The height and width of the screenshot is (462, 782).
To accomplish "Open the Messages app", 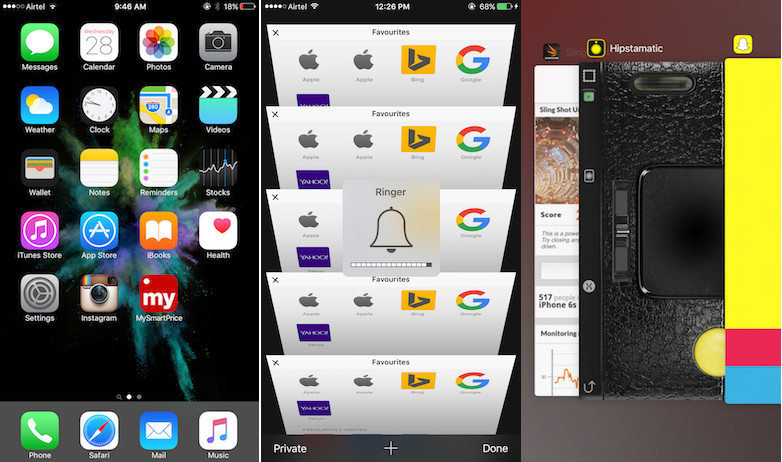I will coord(39,42).
